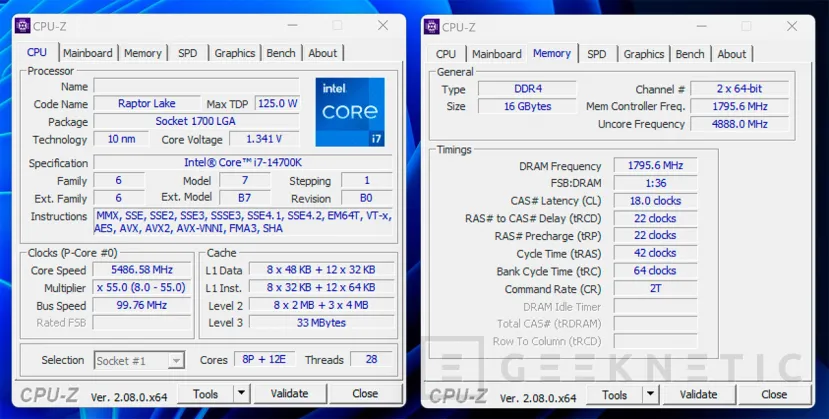Click the Intel Core i7 logo badge
The width and height of the screenshot is (829, 419).
pos(350,112)
